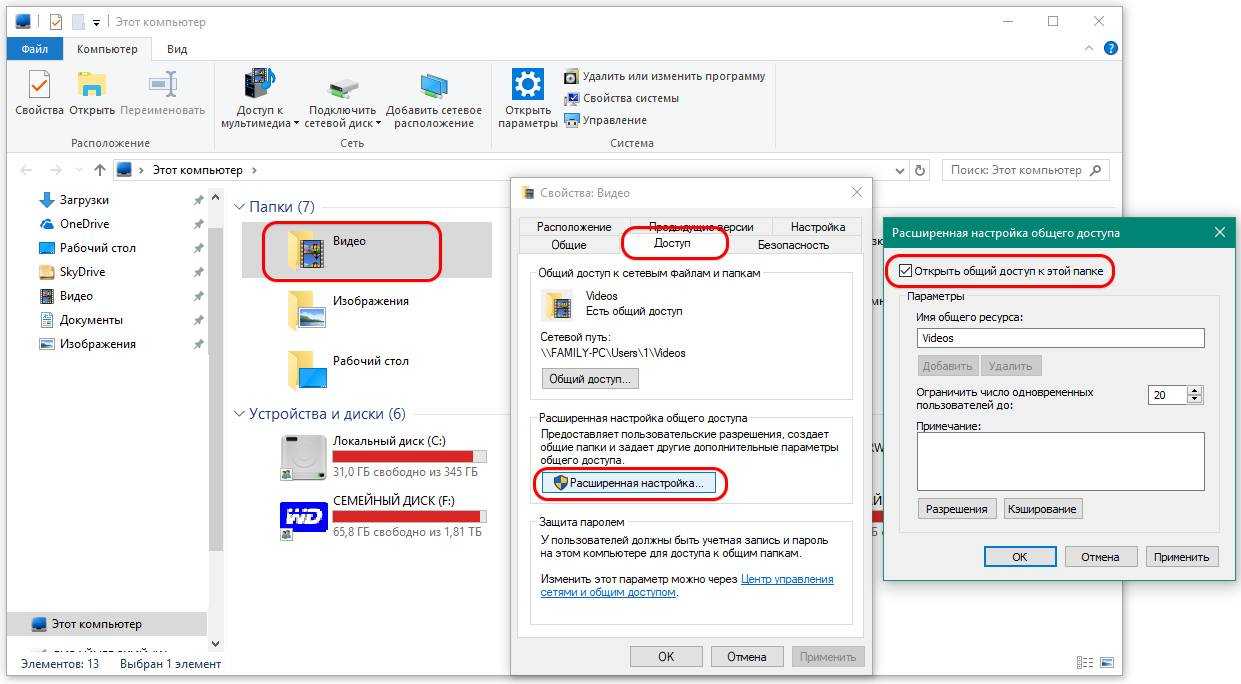Open the Вид ribbon tab
This screenshot has width=1241, height=684.
pyautogui.click(x=177, y=49)
